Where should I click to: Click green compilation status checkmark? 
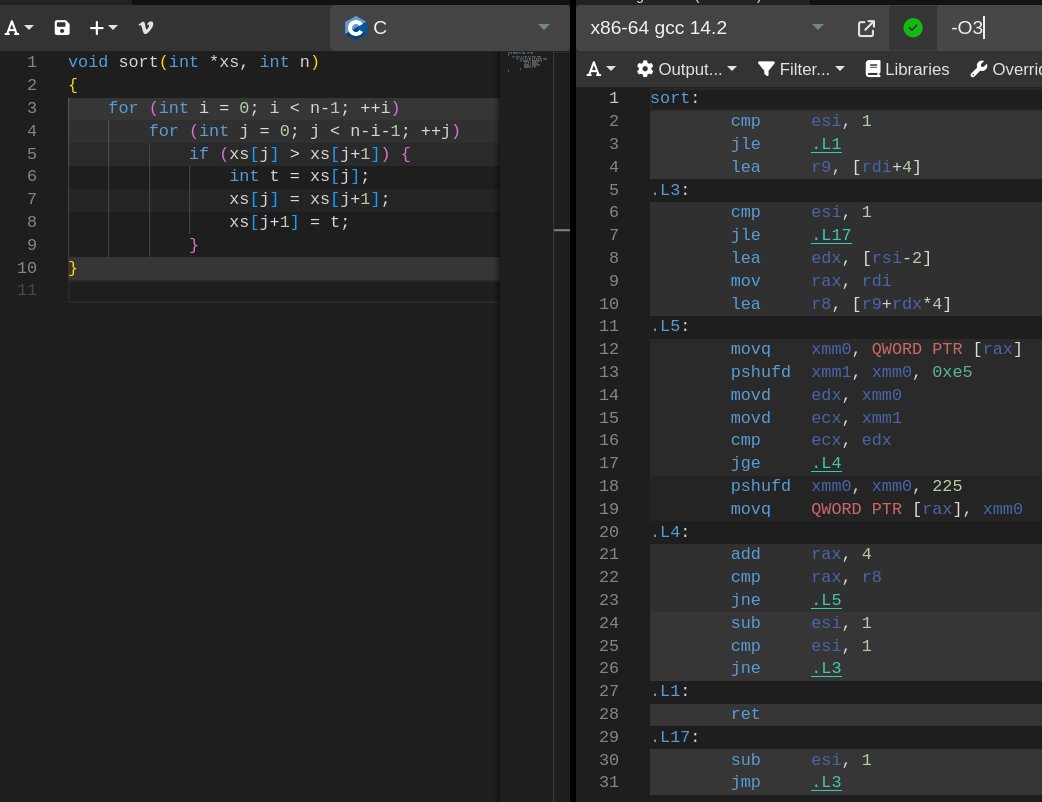click(x=913, y=28)
